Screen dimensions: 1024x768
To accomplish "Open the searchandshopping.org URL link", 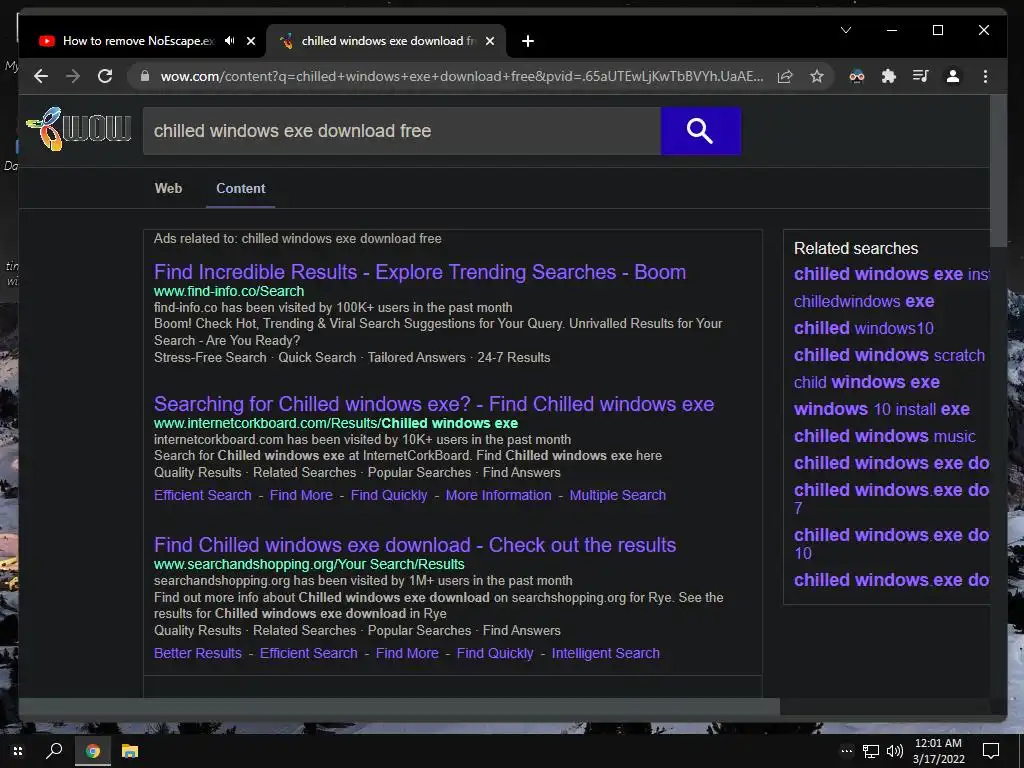I will click(x=309, y=564).
